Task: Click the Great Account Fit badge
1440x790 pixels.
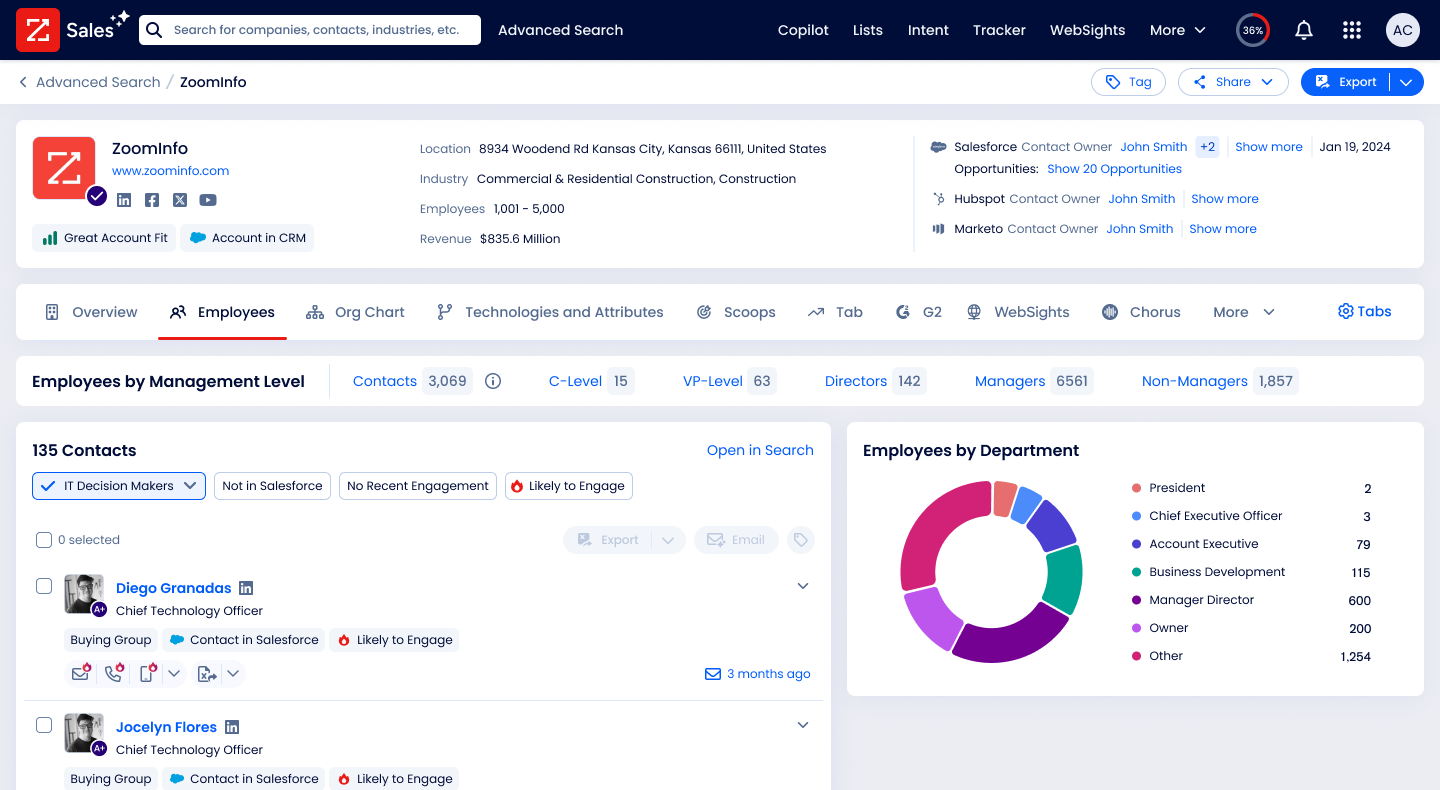Action: [104, 238]
